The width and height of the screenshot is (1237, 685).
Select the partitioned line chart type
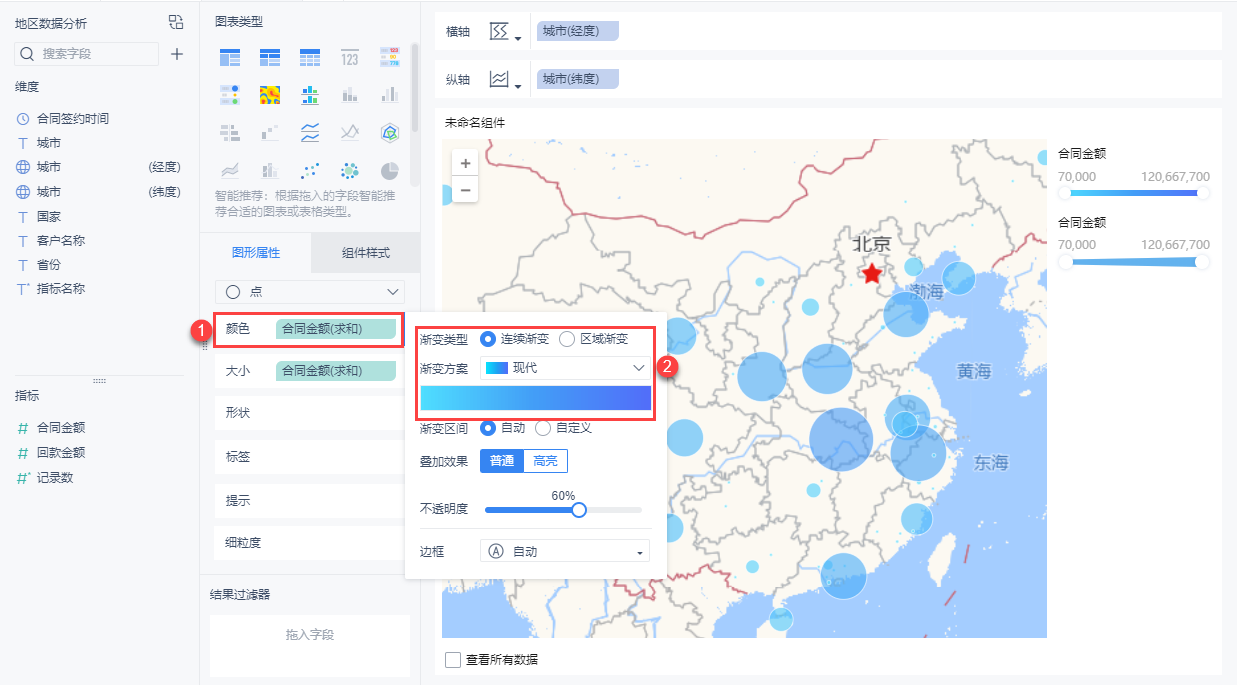[x=310, y=132]
